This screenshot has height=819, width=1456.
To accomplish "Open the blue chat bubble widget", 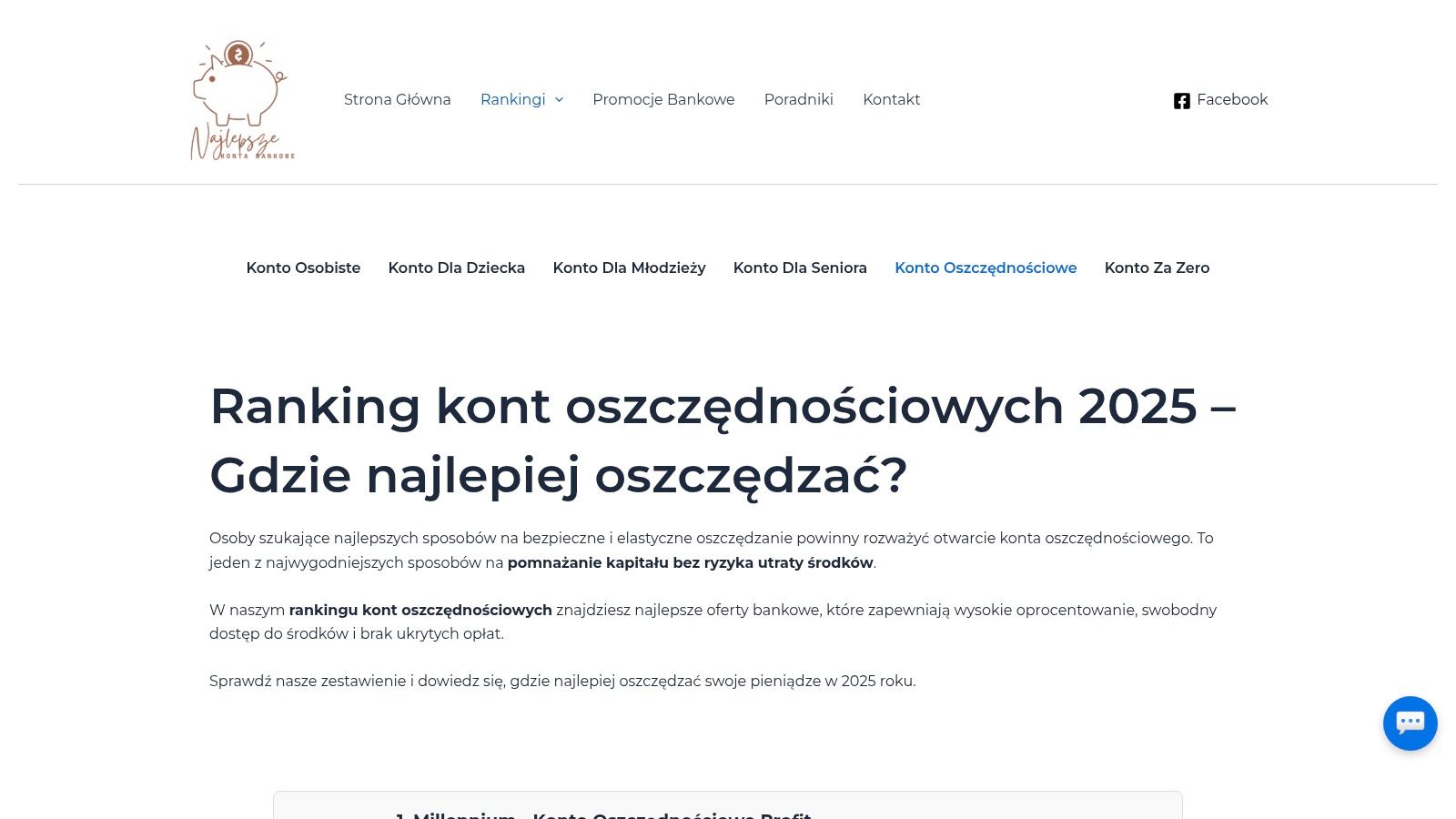I will pyautogui.click(x=1410, y=723).
